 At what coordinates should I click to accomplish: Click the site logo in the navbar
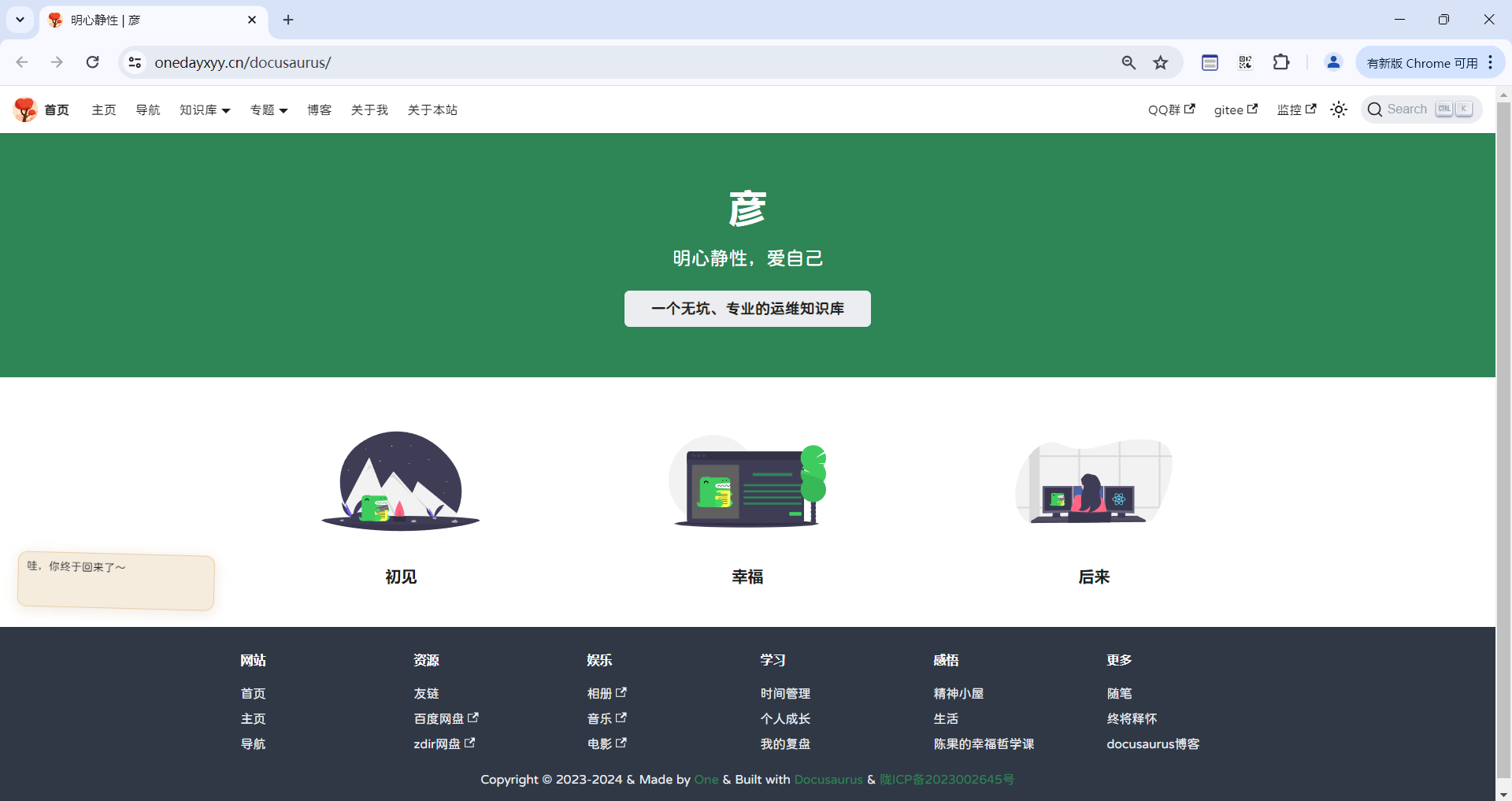coord(24,109)
